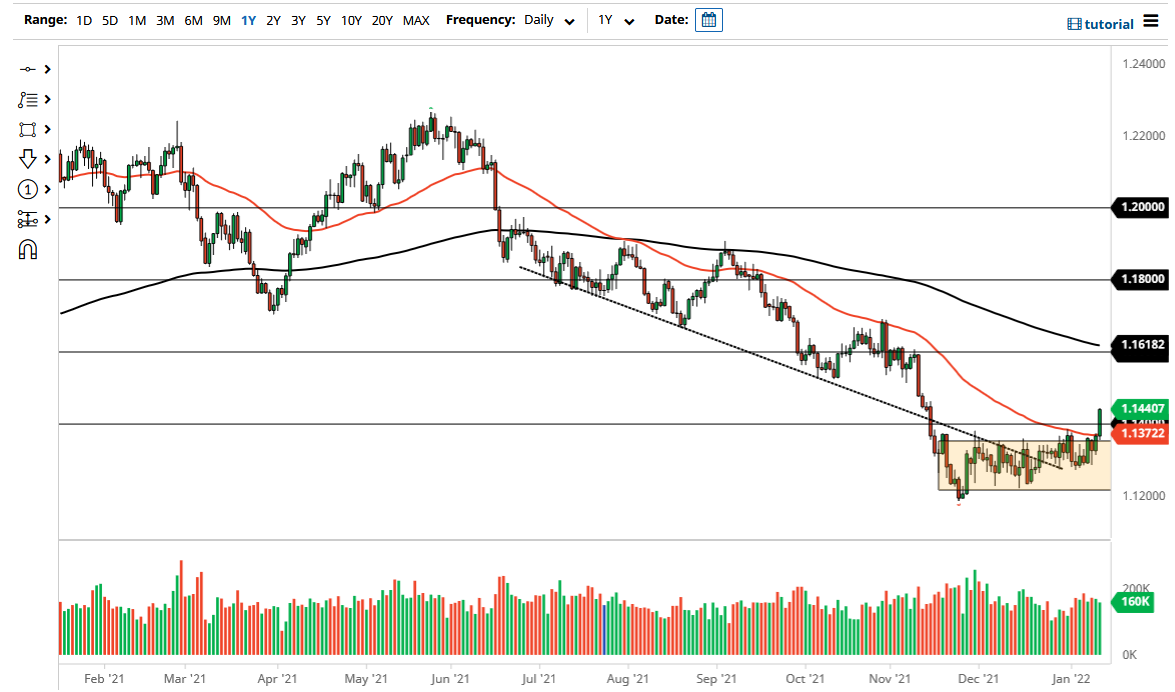Open the hamburger menu
Screen dimensions: 1175x692
(x=1151, y=22)
